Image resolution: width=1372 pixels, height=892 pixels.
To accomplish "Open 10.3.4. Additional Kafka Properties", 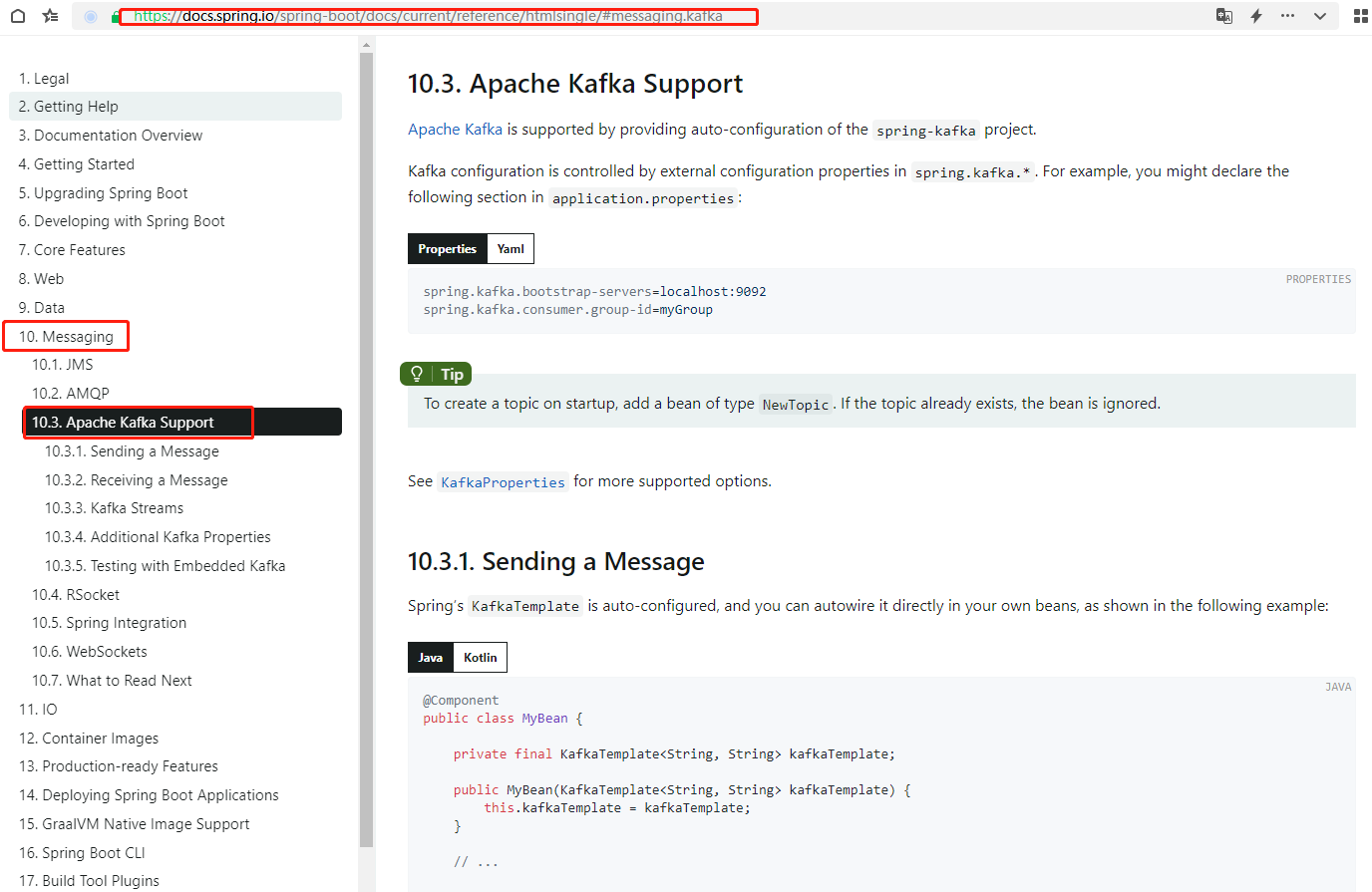I will tap(158, 537).
